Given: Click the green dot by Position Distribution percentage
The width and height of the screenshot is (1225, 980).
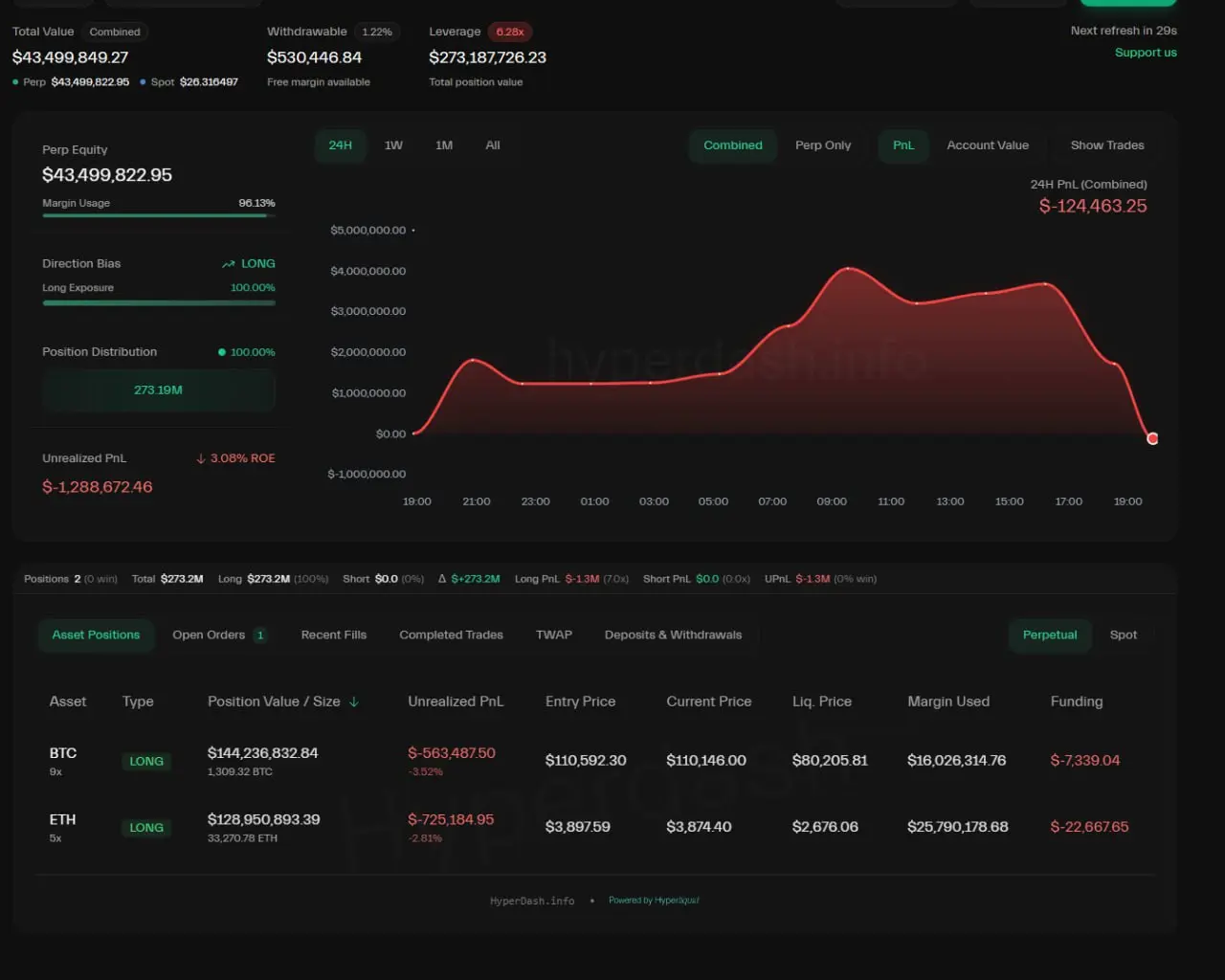Looking at the screenshot, I should (222, 352).
